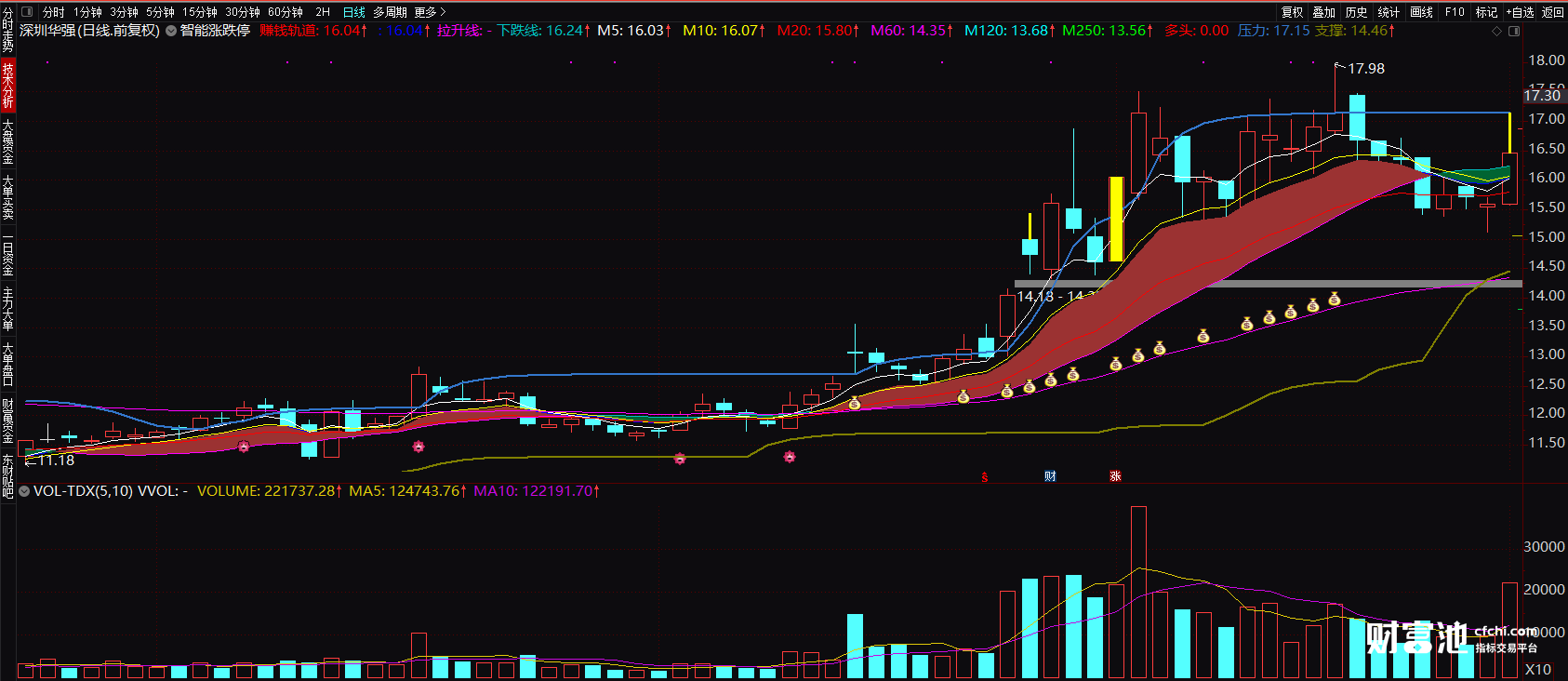This screenshot has width=1568, height=681.
Task: Open the 统计 statistics button
Action: tap(1389, 12)
